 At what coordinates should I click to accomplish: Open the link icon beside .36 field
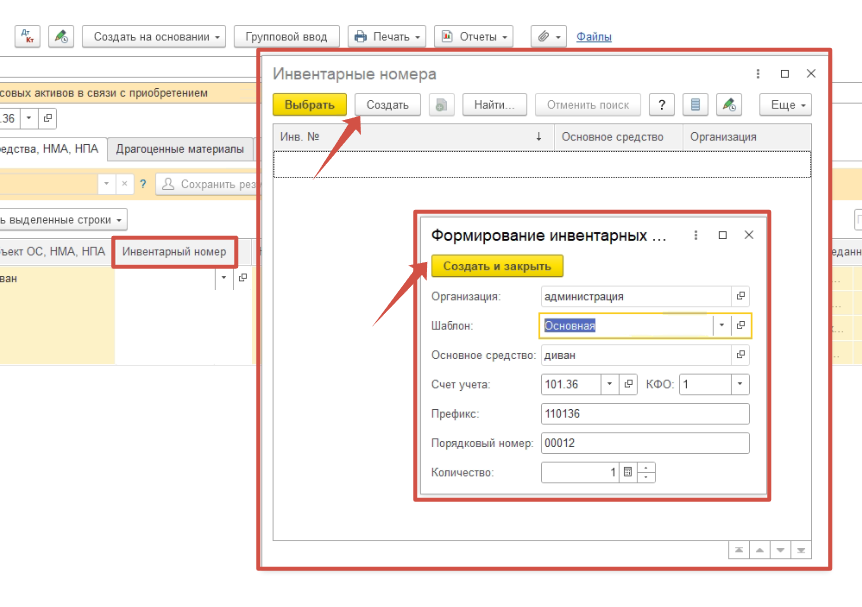(48, 118)
